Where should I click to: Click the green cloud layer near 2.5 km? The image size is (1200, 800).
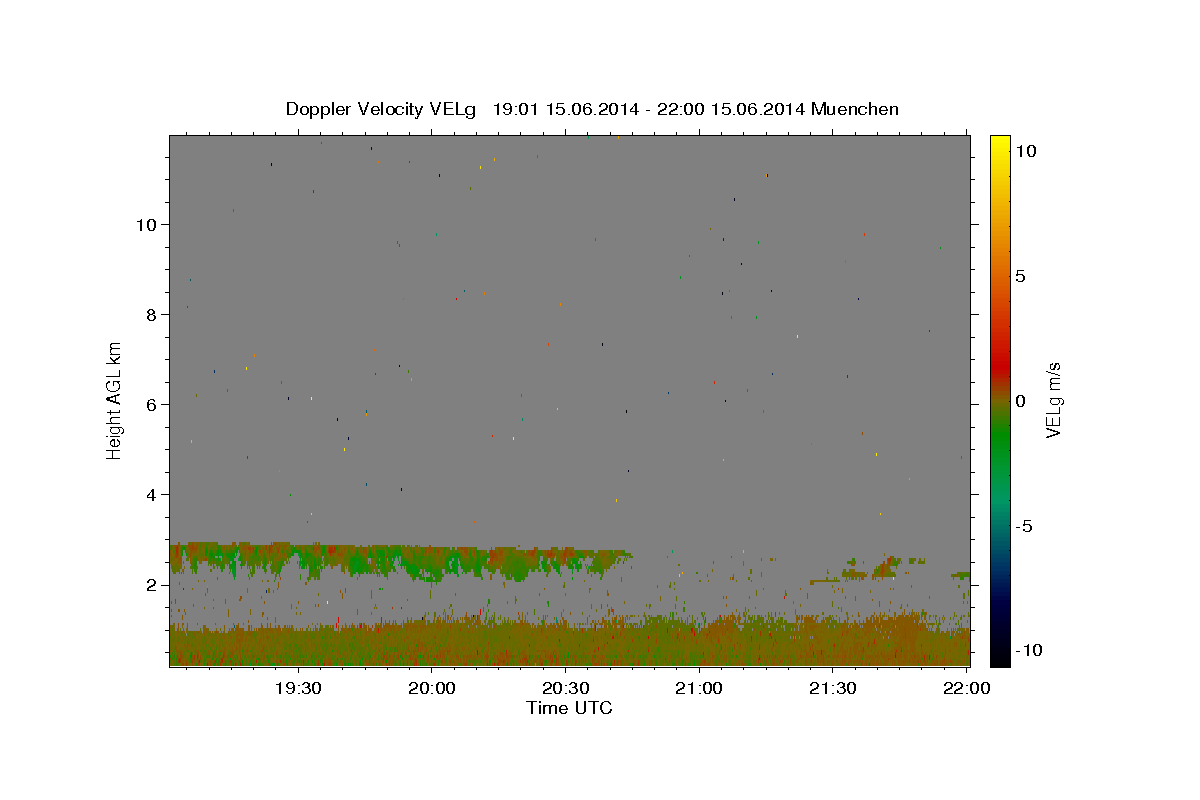pyautogui.click(x=400, y=561)
